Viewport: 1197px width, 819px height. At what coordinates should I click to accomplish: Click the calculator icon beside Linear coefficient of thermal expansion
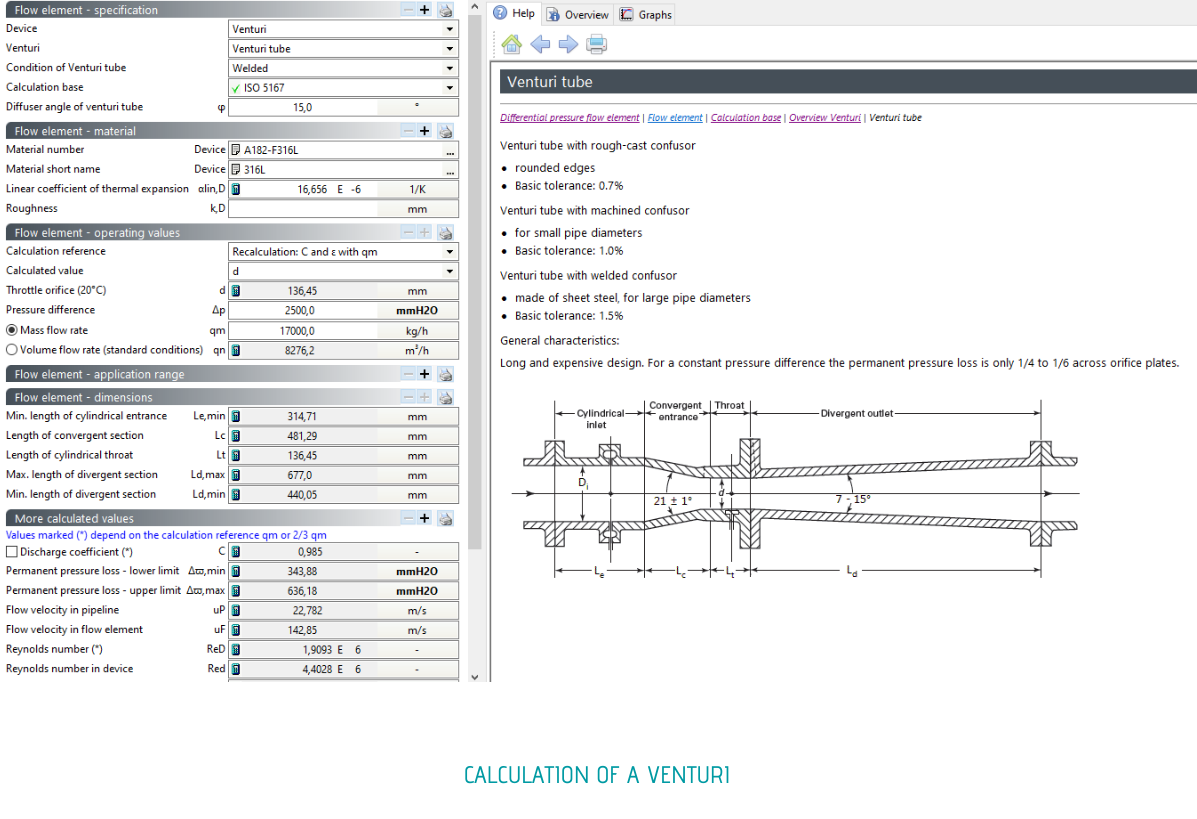236,189
